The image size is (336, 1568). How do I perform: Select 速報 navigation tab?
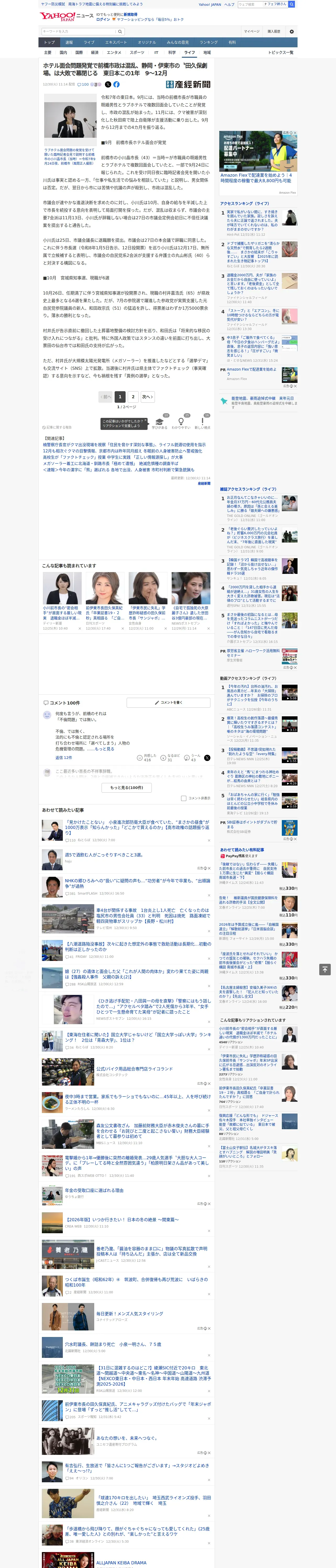[x=69, y=43]
